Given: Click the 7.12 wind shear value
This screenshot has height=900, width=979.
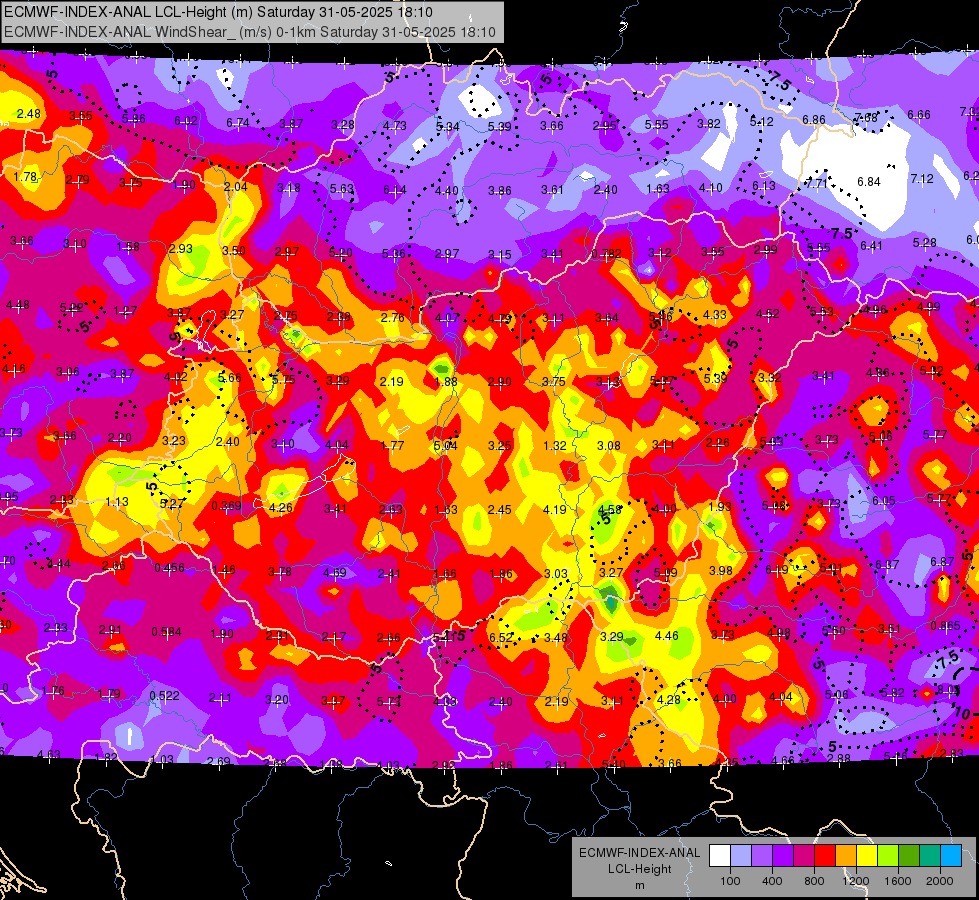Looking at the screenshot, I should [x=922, y=179].
